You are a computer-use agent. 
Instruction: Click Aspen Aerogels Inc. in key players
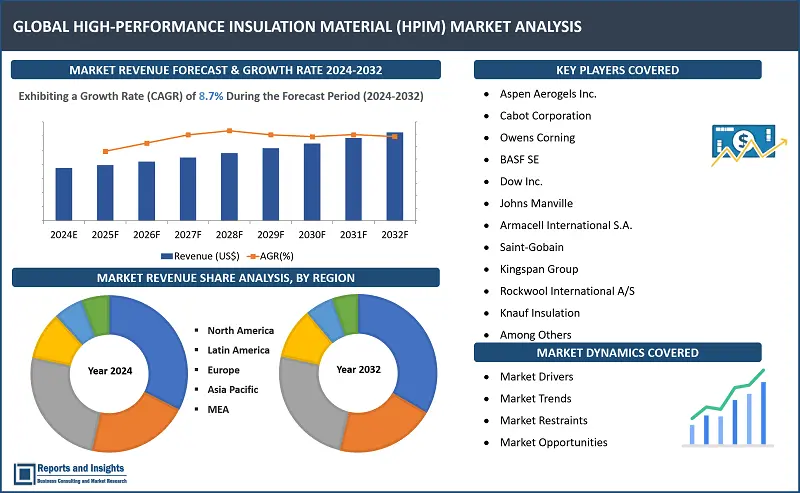point(548,94)
